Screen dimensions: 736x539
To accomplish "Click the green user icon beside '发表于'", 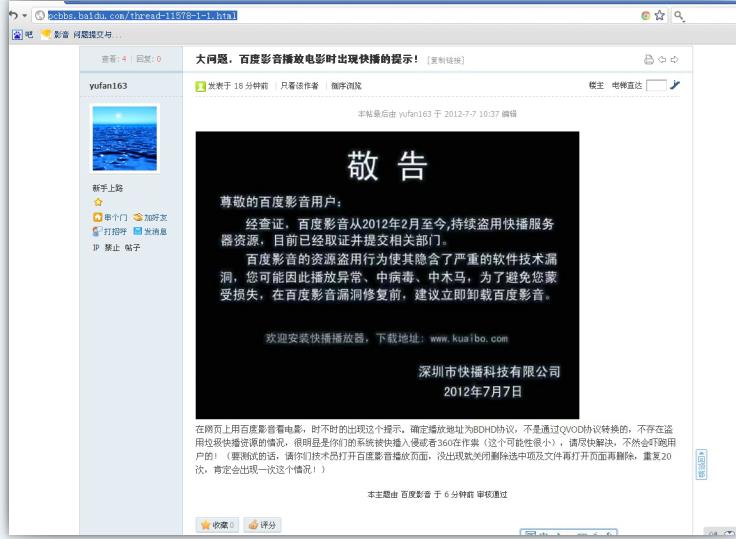I will 200,86.
